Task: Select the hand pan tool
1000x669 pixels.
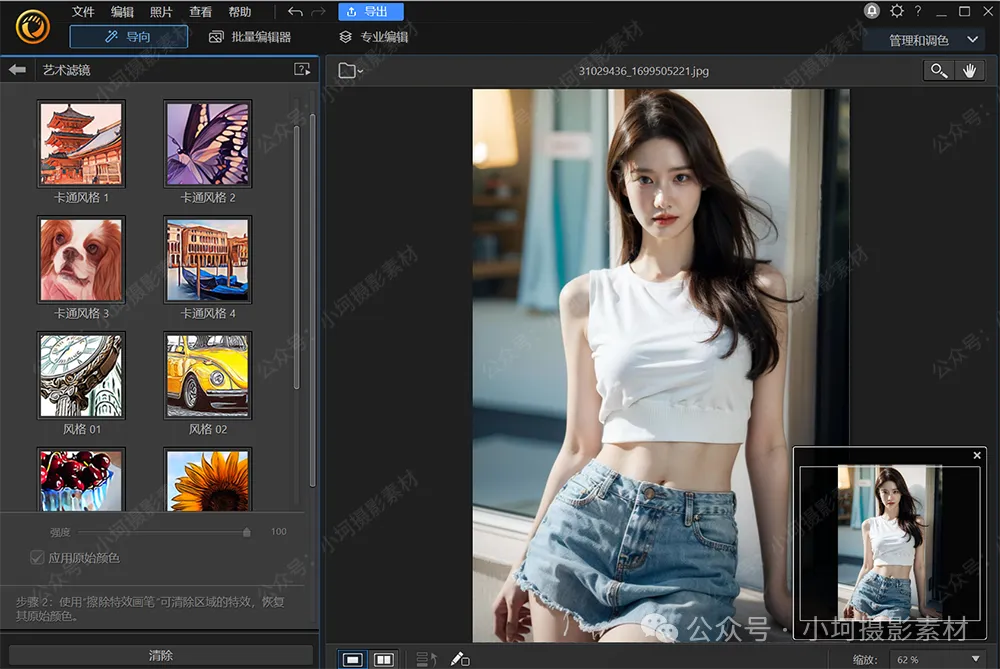Action: click(968, 71)
